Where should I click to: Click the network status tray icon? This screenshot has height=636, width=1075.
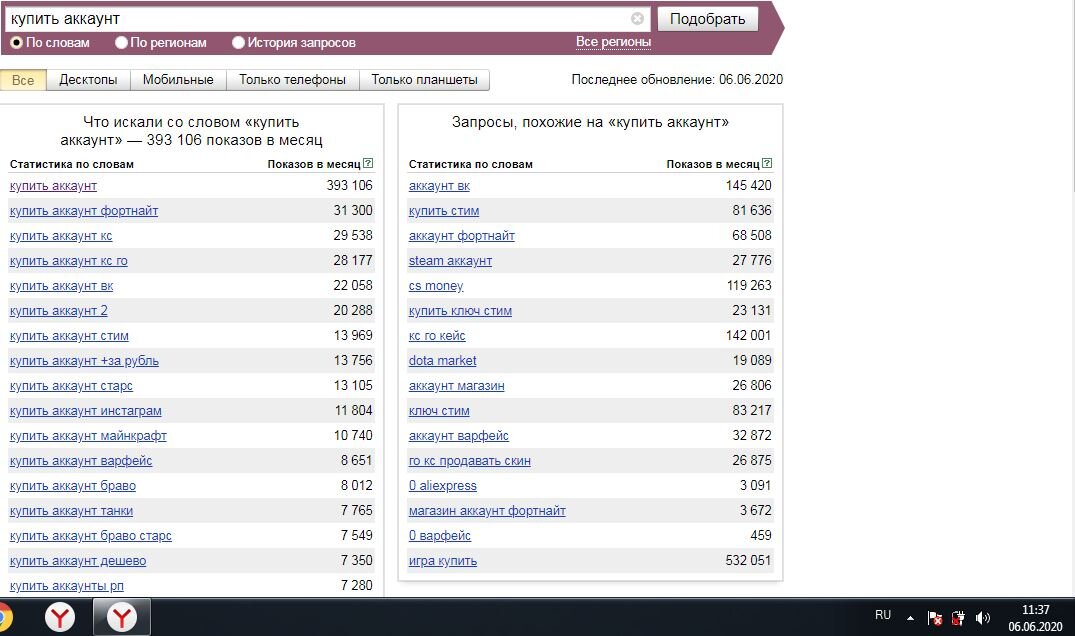[x=958, y=617]
